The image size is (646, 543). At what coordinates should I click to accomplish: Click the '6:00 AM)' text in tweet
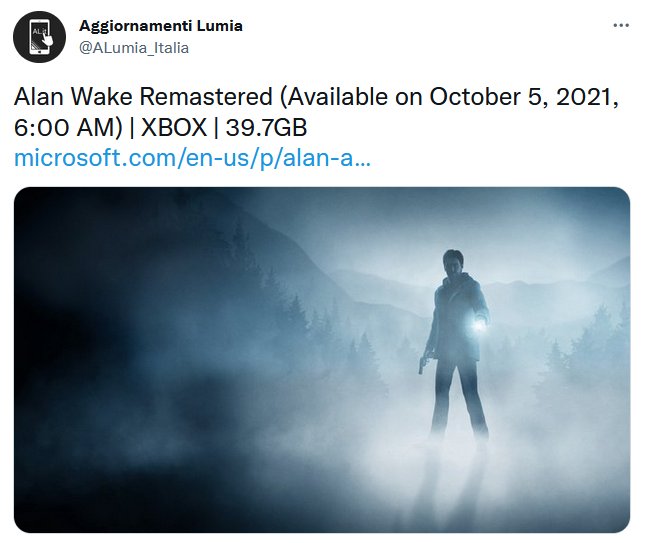[68, 127]
